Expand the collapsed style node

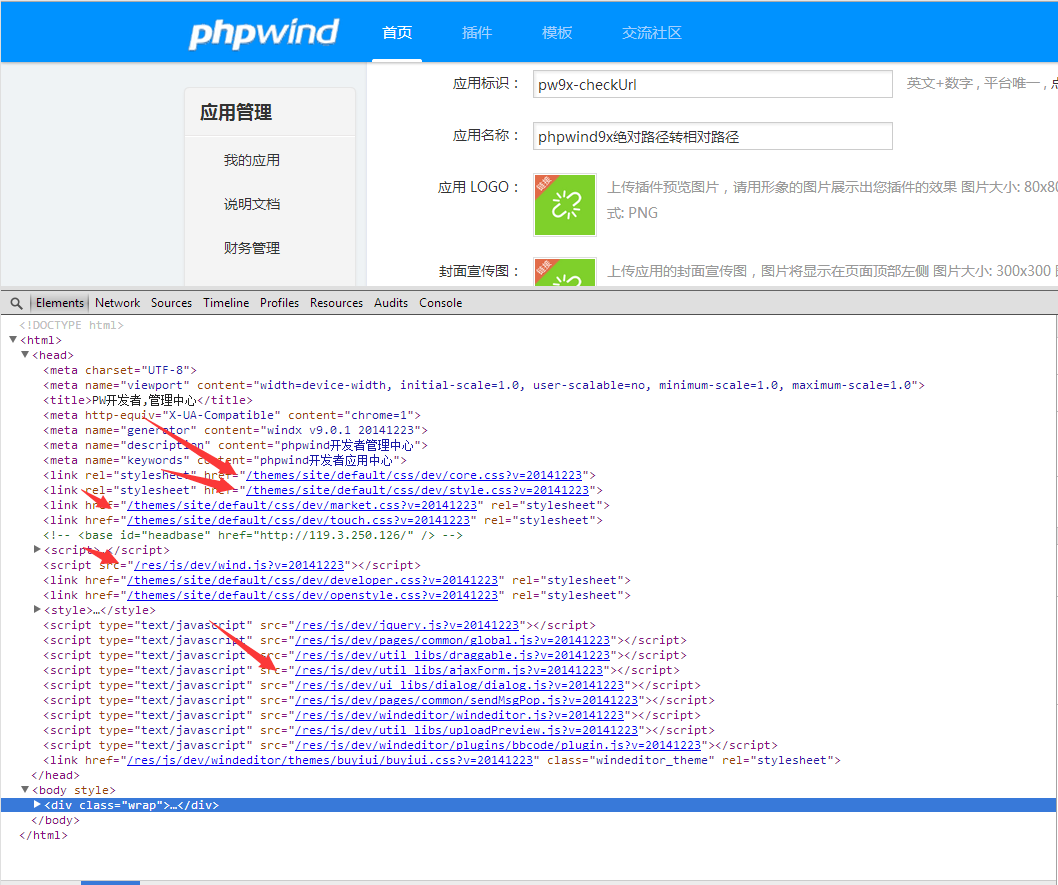[37, 609]
